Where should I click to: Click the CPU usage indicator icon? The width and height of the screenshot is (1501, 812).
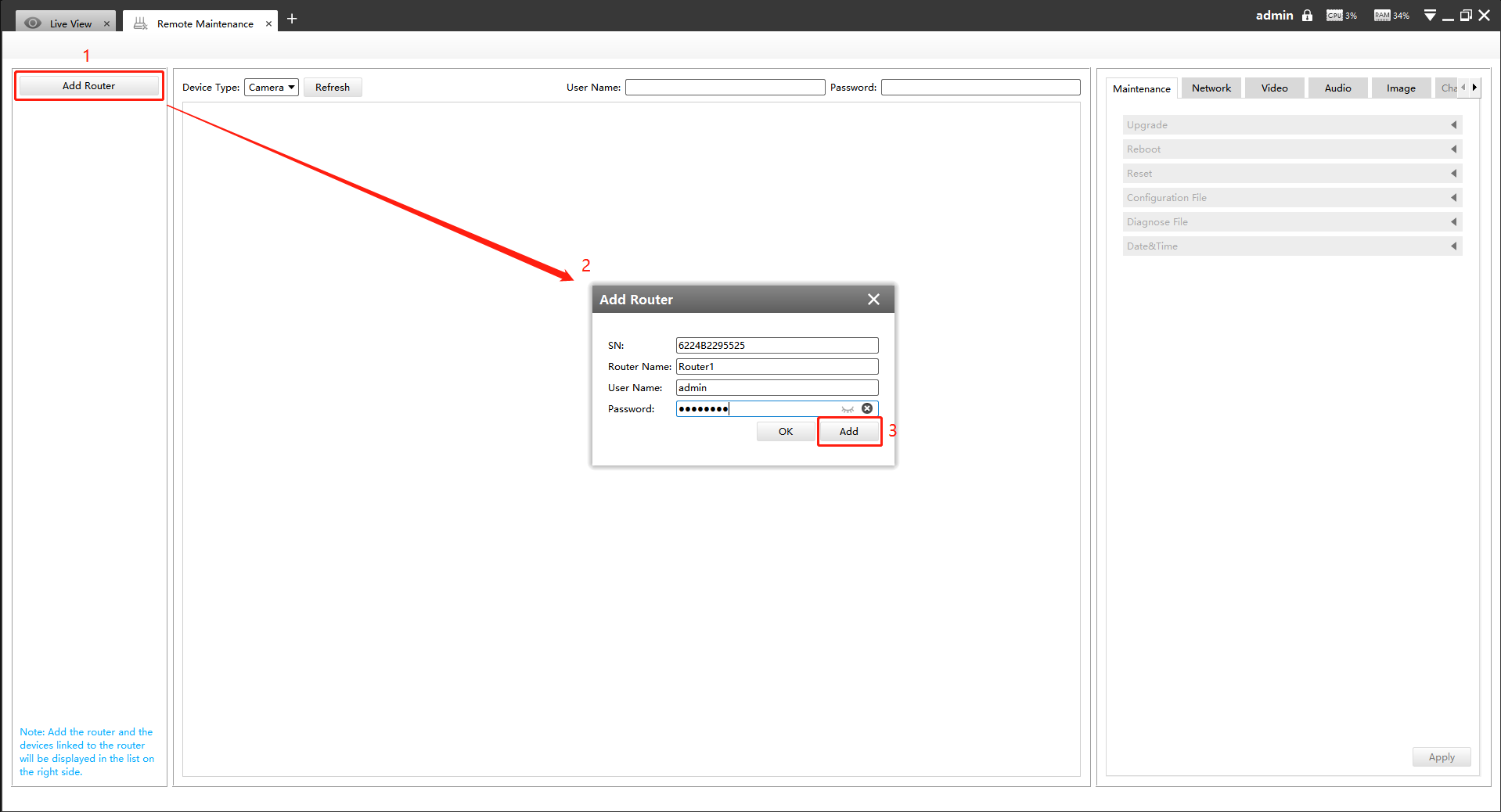point(1334,16)
